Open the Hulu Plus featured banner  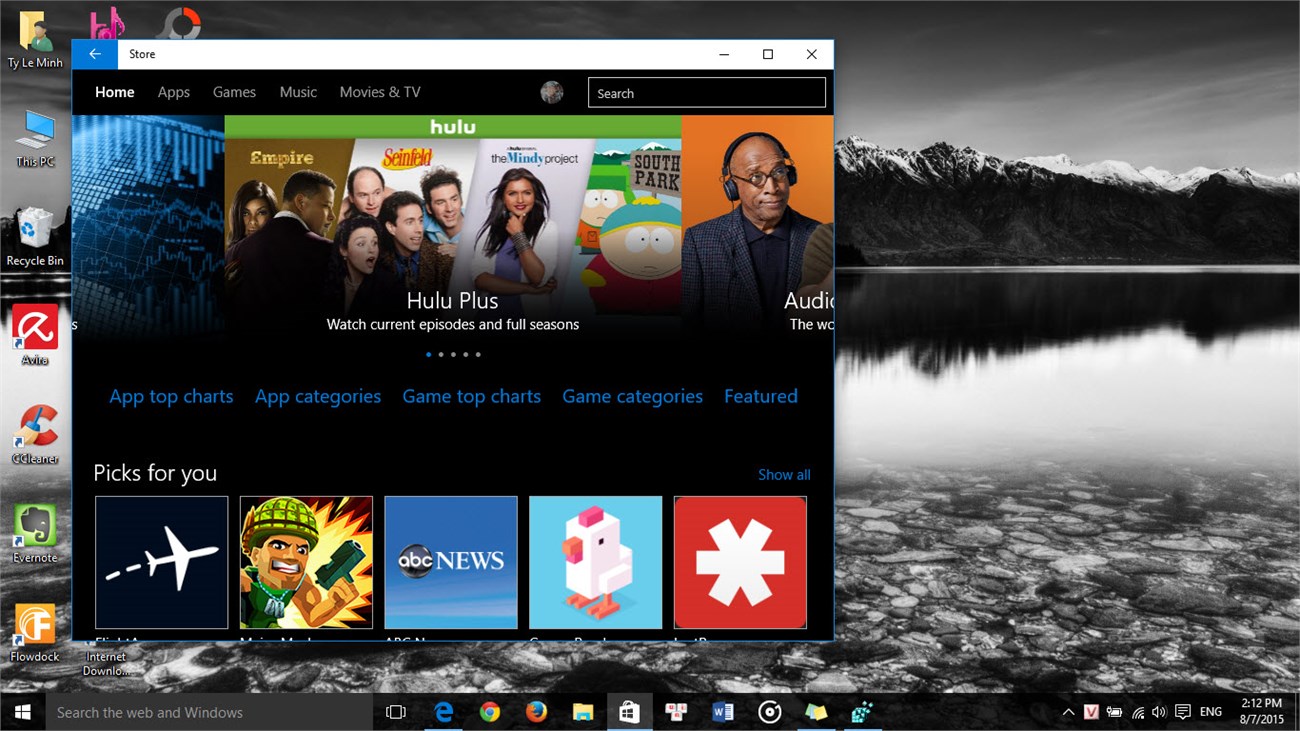453,228
